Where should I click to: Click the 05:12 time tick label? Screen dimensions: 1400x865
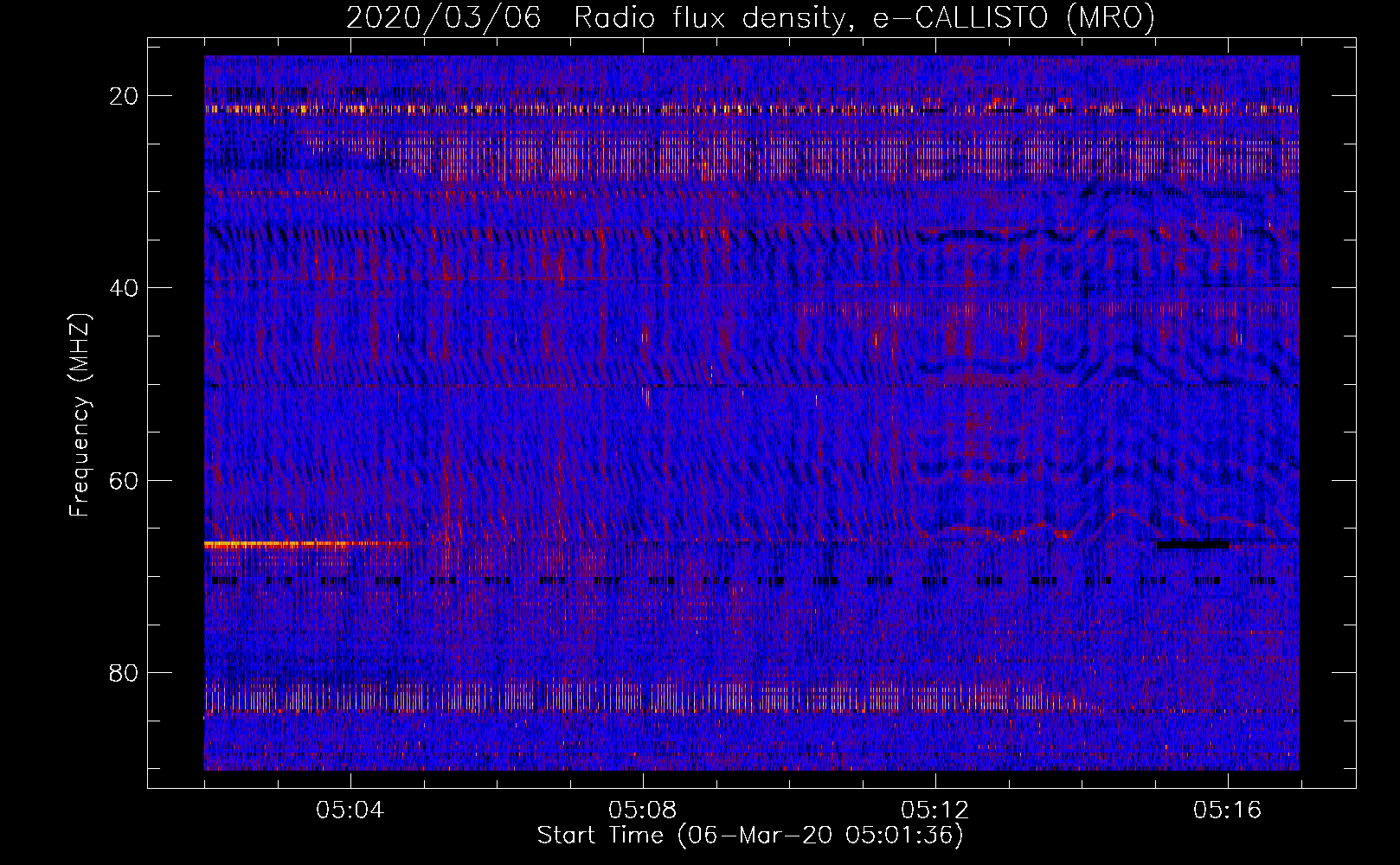coord(935,811)
